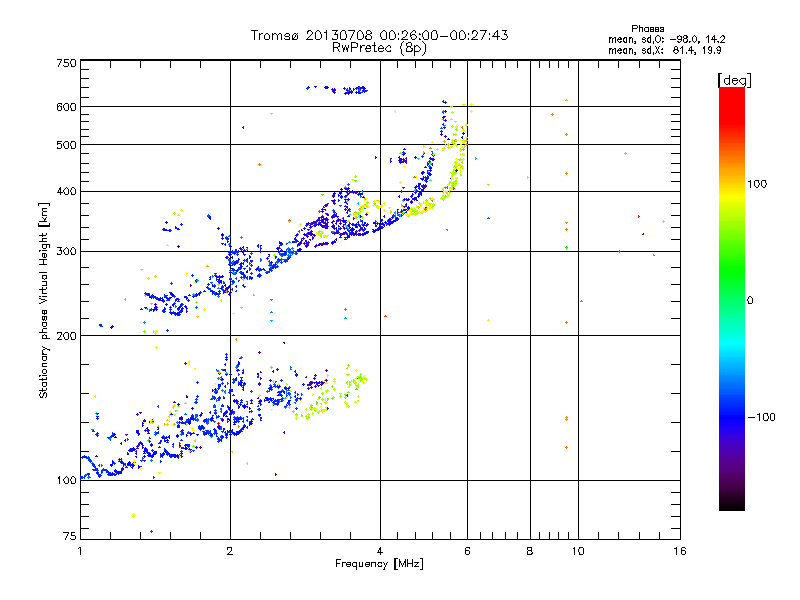Screen dimensions: 800x600
Task: Click the x-axis tick '10'
Action: [x=578, y=551]
